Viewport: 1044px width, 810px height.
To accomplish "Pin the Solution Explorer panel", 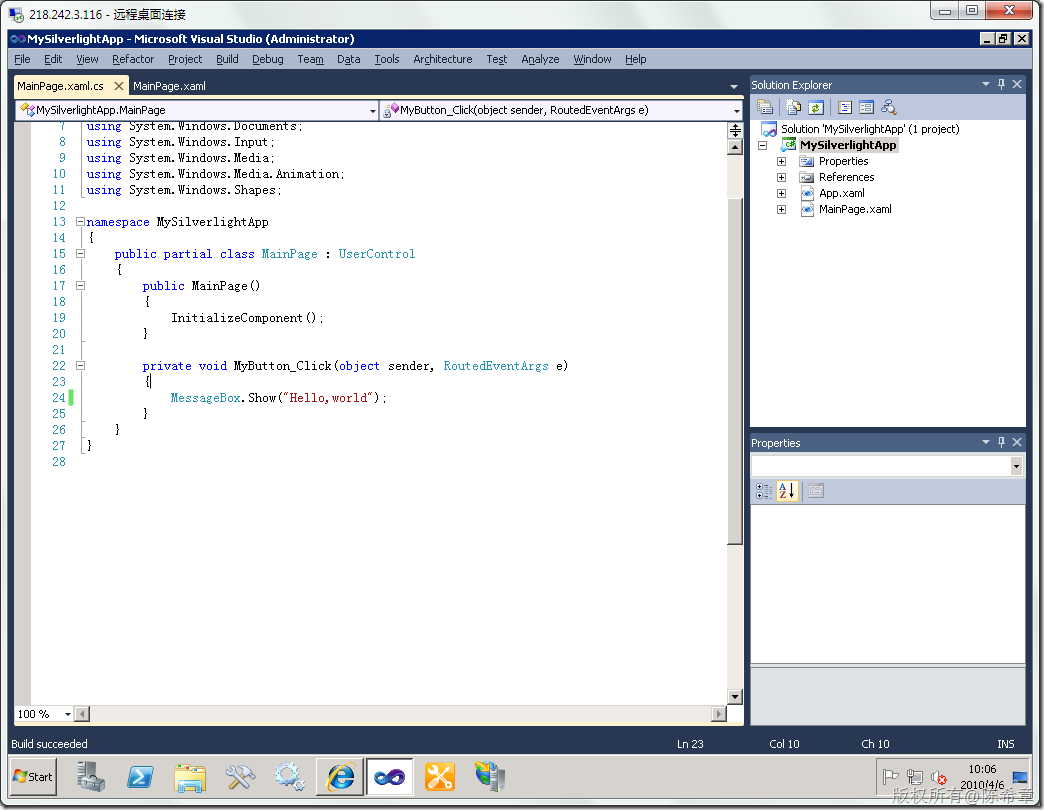I will click(x=1001, y=85).
